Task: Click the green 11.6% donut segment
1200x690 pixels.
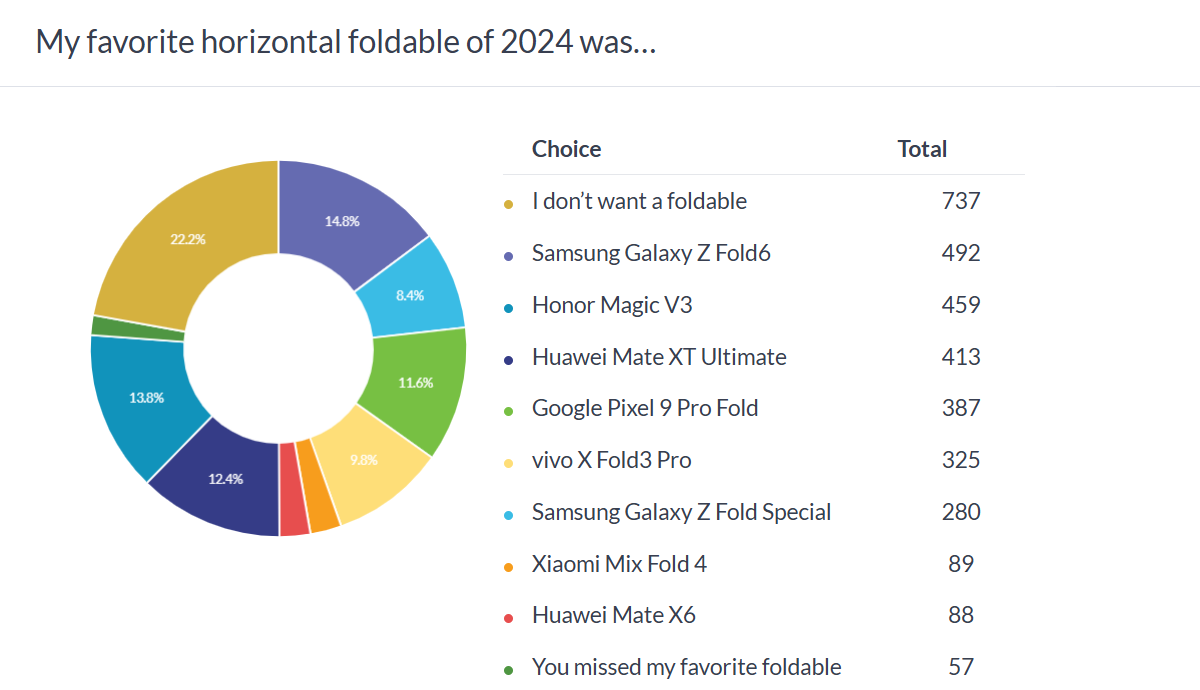Action: click(x=415, y=385)
